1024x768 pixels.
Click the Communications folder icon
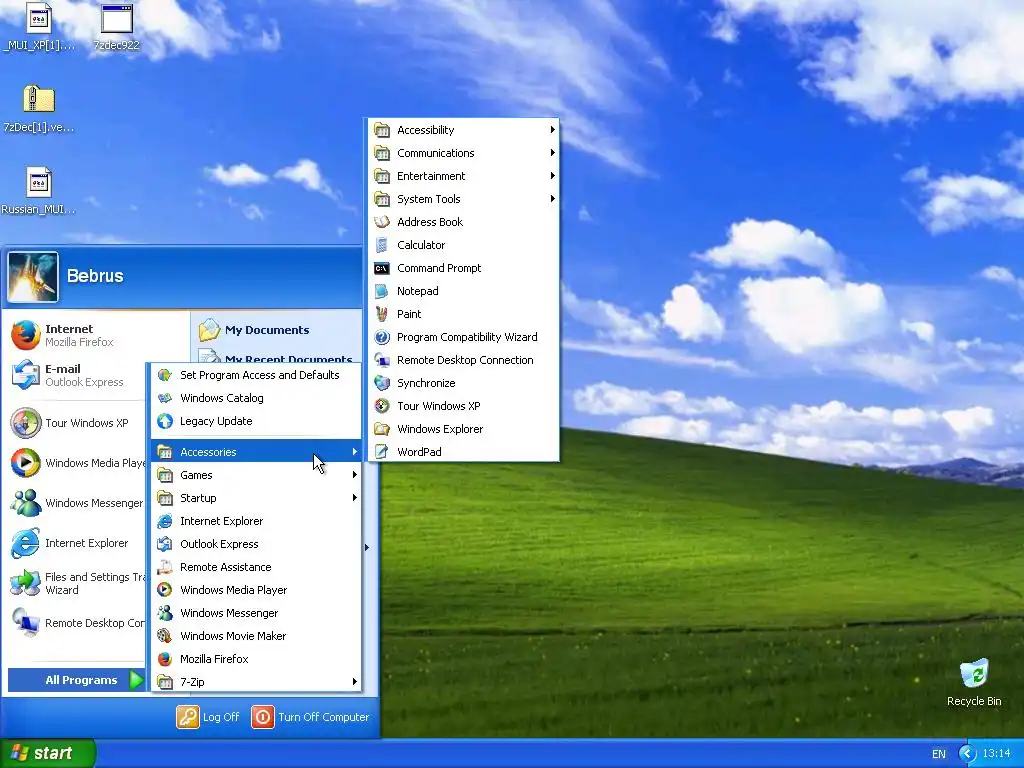tap(382, 153)
